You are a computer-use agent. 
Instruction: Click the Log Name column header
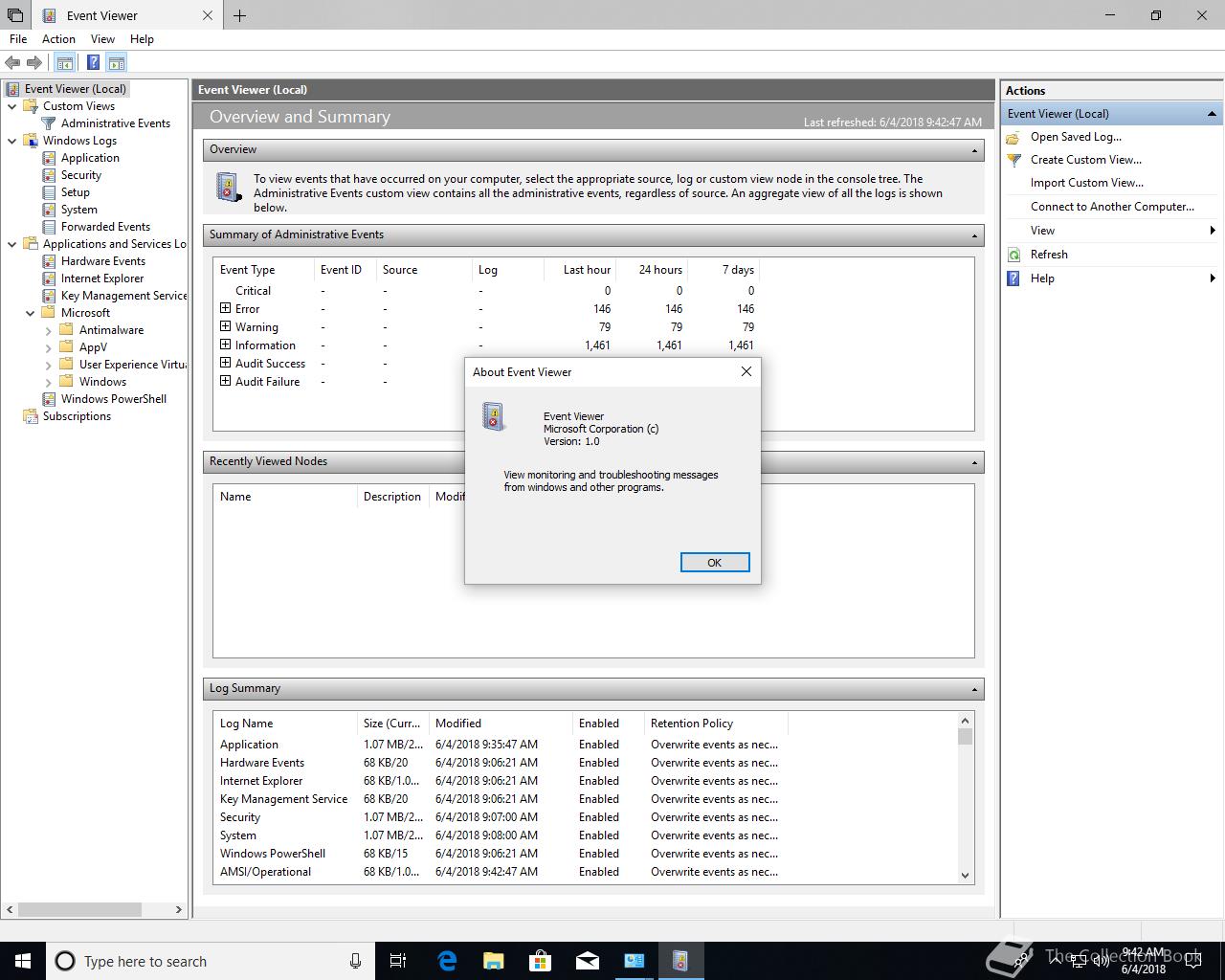[284, 724]
